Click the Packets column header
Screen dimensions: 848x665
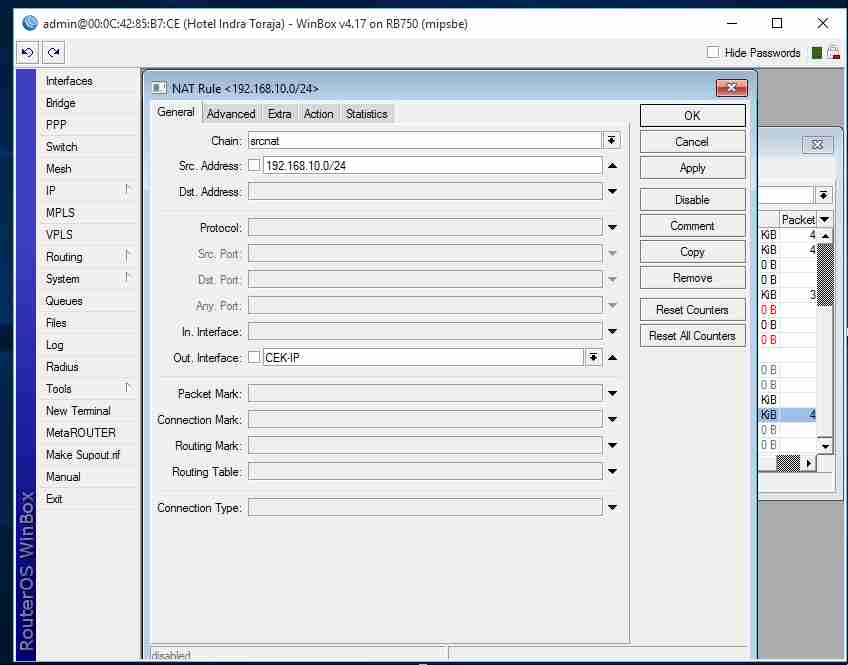pyautogui.click(x=798, y=220)
